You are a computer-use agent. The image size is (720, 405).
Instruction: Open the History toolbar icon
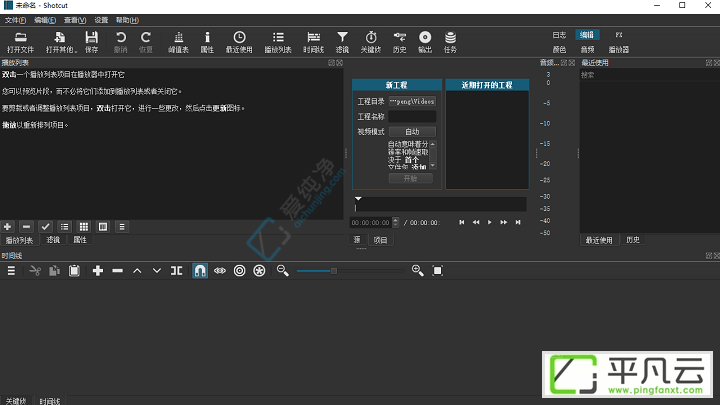pos(399,42)
